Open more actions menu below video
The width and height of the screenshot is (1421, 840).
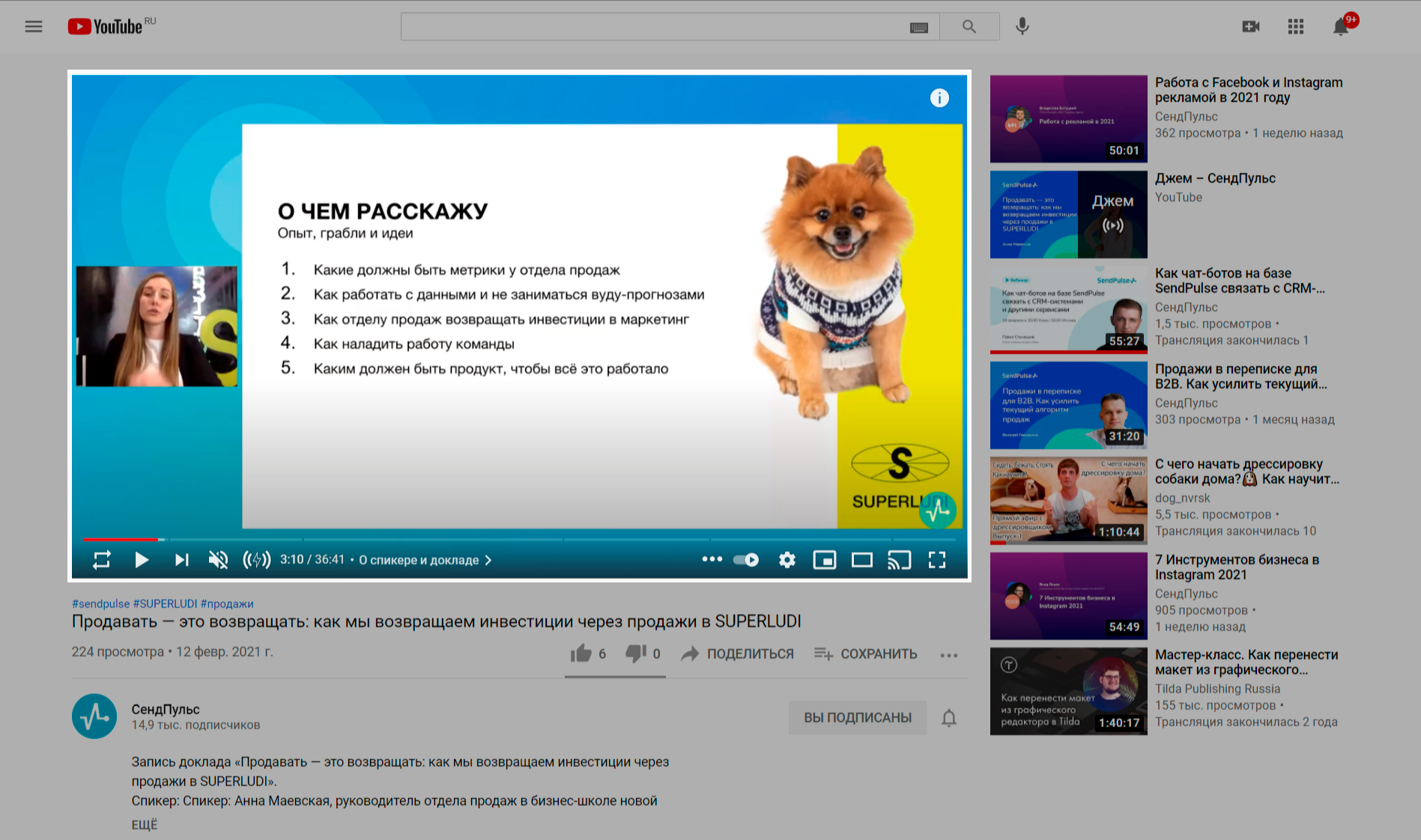[x=949, y=655]
